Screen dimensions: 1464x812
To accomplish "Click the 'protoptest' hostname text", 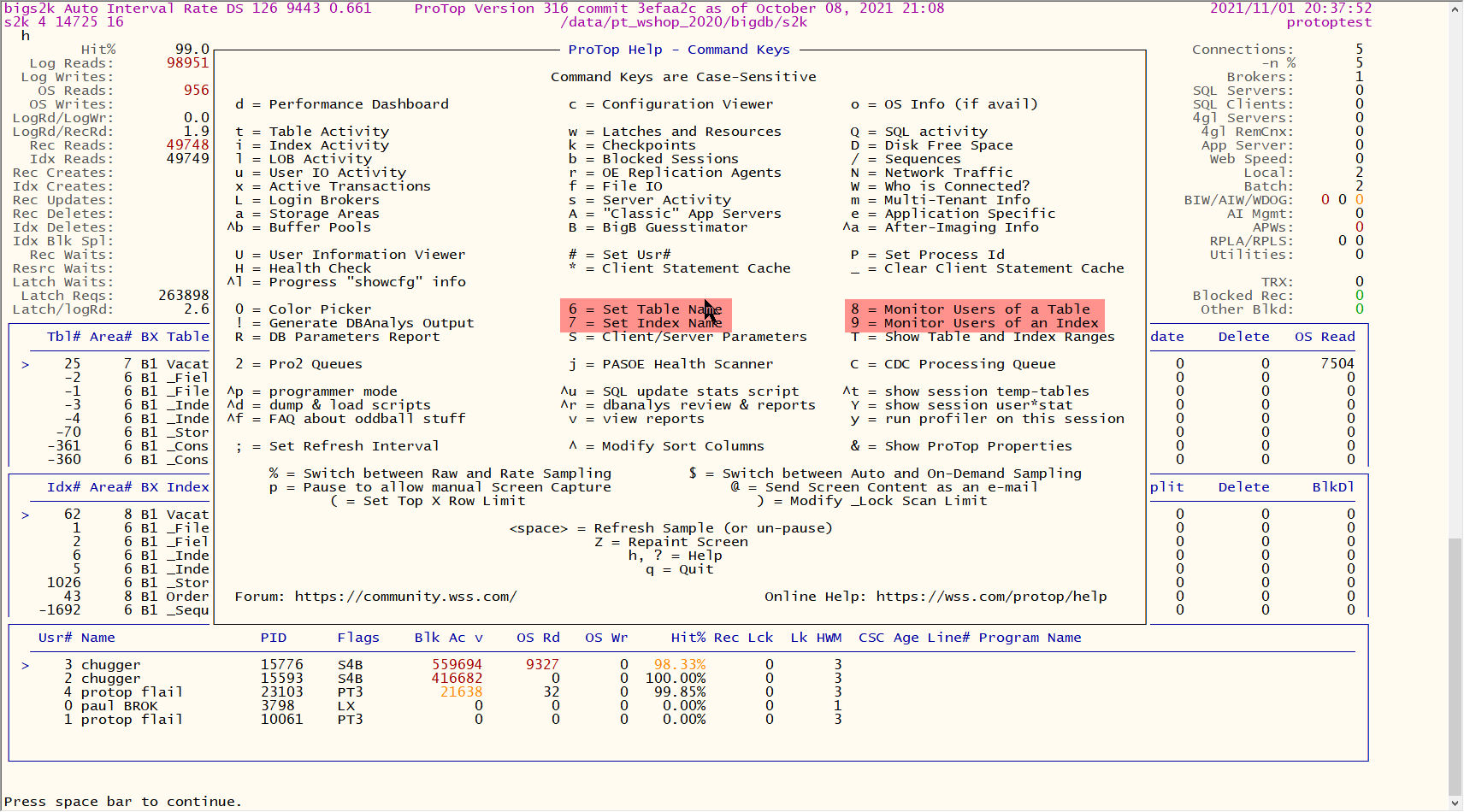I will (1330, 22).
